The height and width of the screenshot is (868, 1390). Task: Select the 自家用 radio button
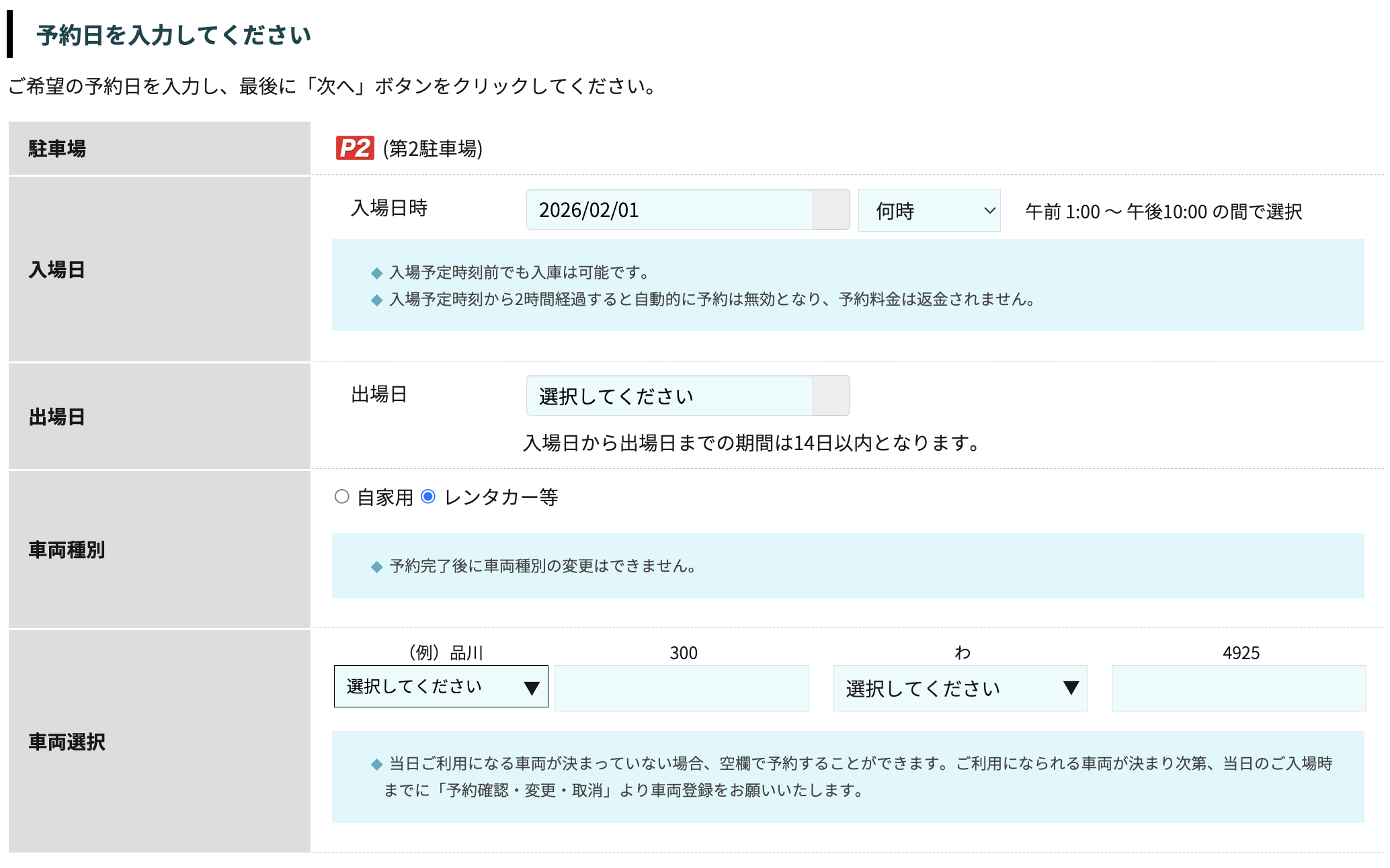(341, 496)
